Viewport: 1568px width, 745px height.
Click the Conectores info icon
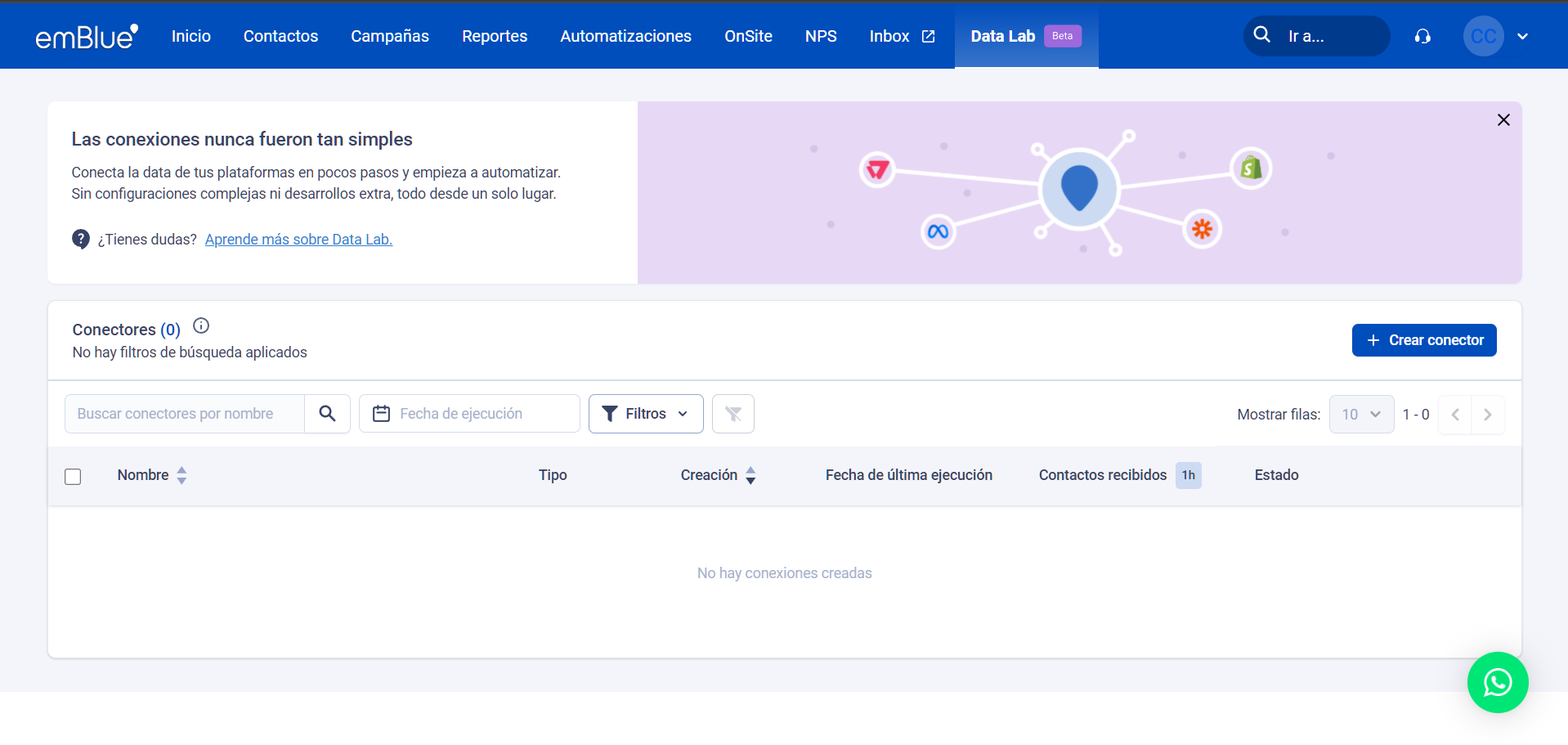point(201,326)
